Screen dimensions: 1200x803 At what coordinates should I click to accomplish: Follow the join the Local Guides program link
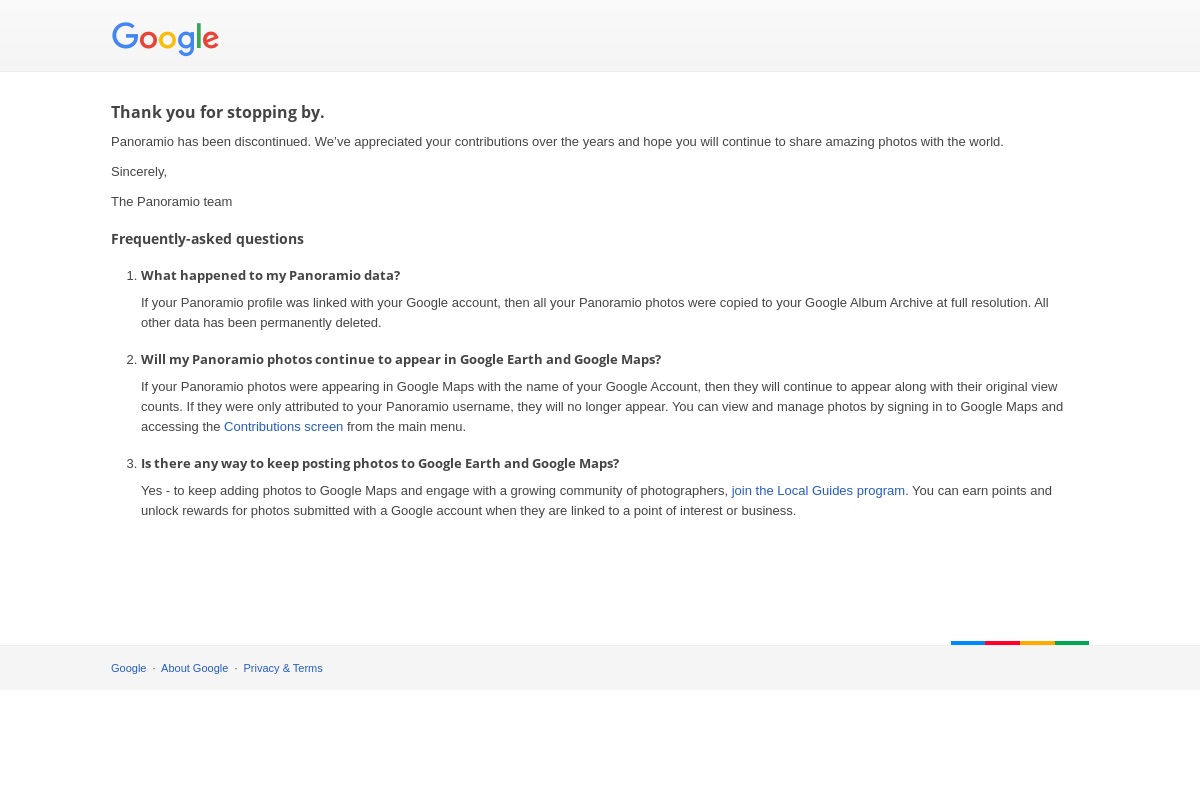[818, 491]
